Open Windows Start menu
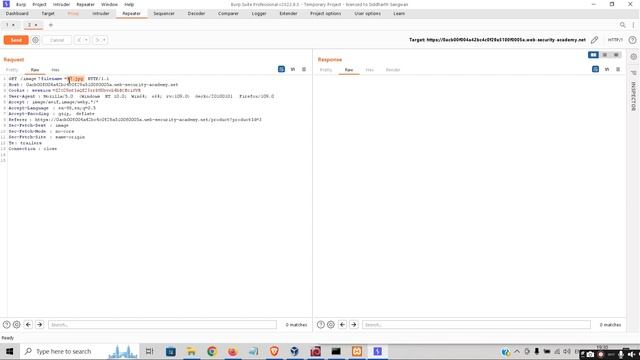Screen dimensions: 640x360 [9, 351]
